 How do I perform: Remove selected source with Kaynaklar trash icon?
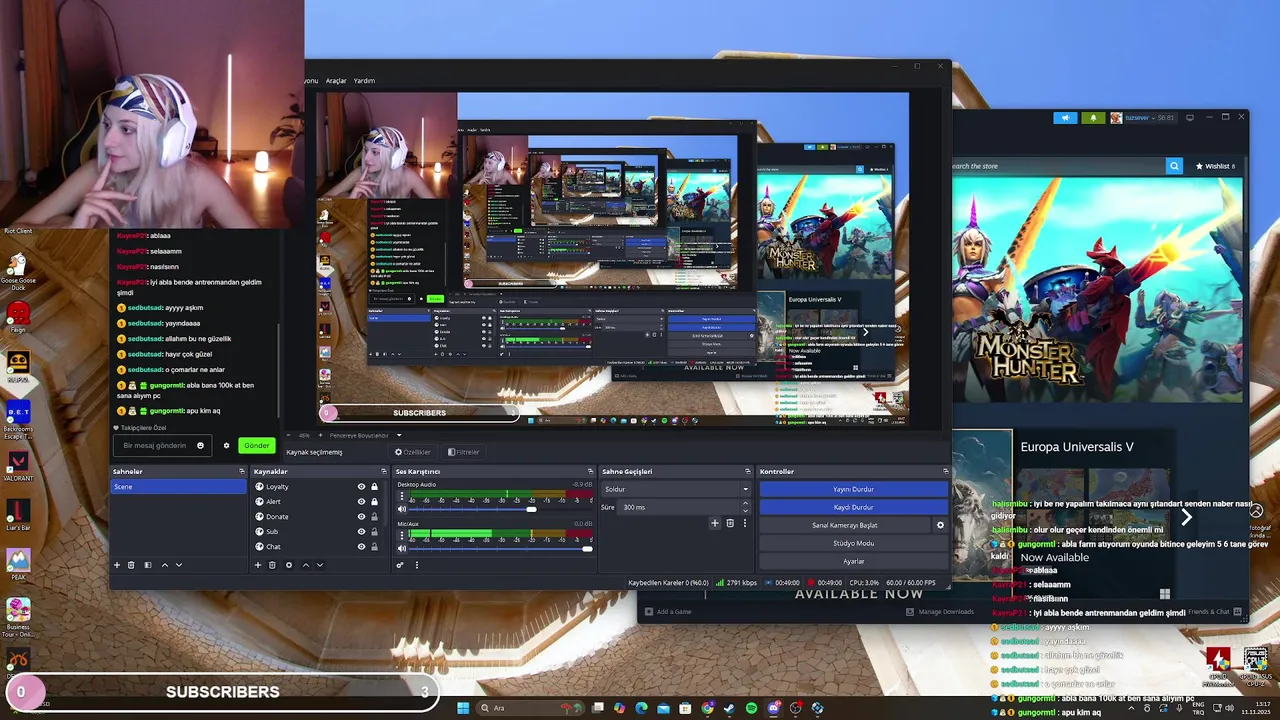coord(272,565)
